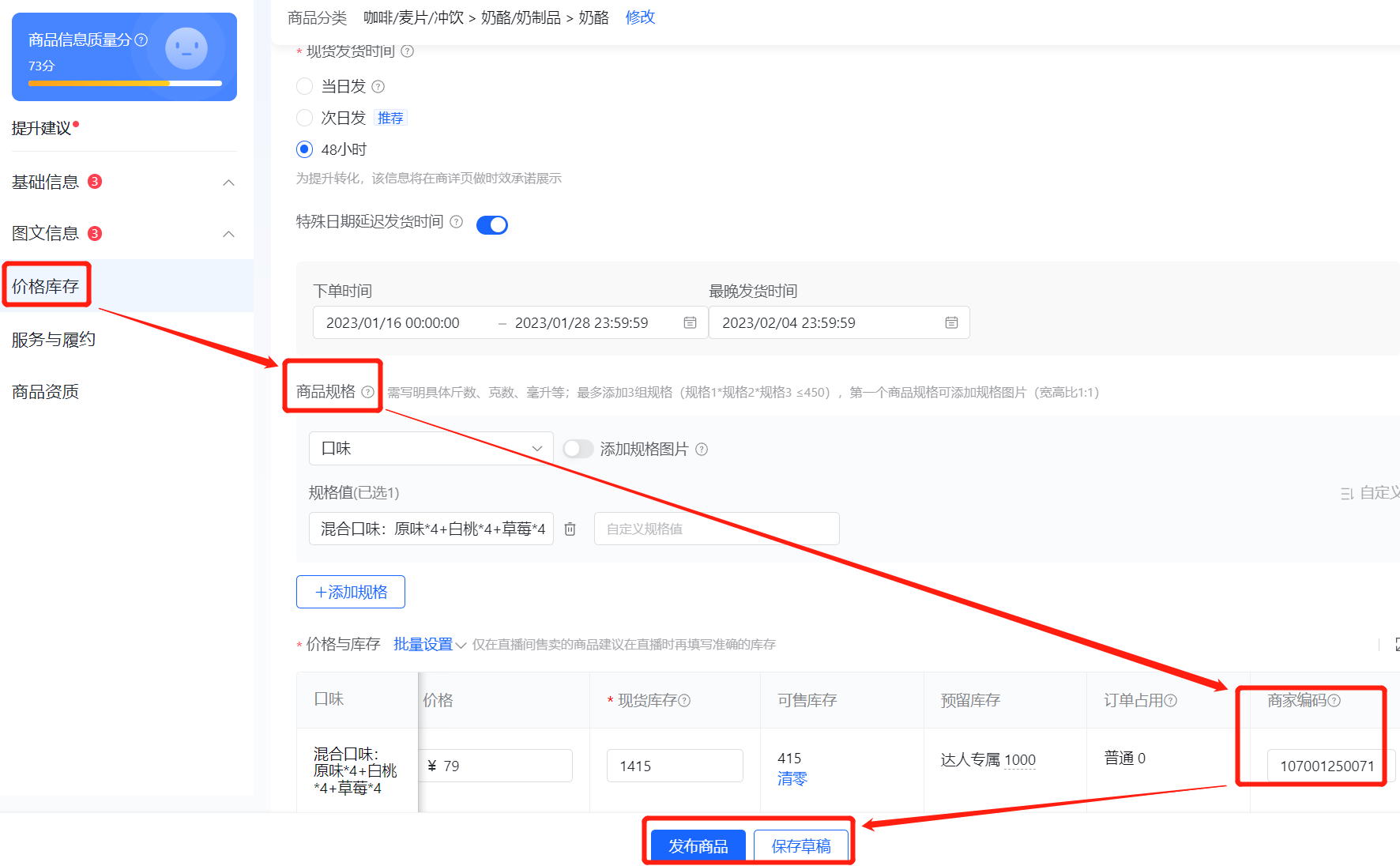Go to 基础信息 sidebar section
Viewport: 1400px width, 866px height.
pos(45,183)
